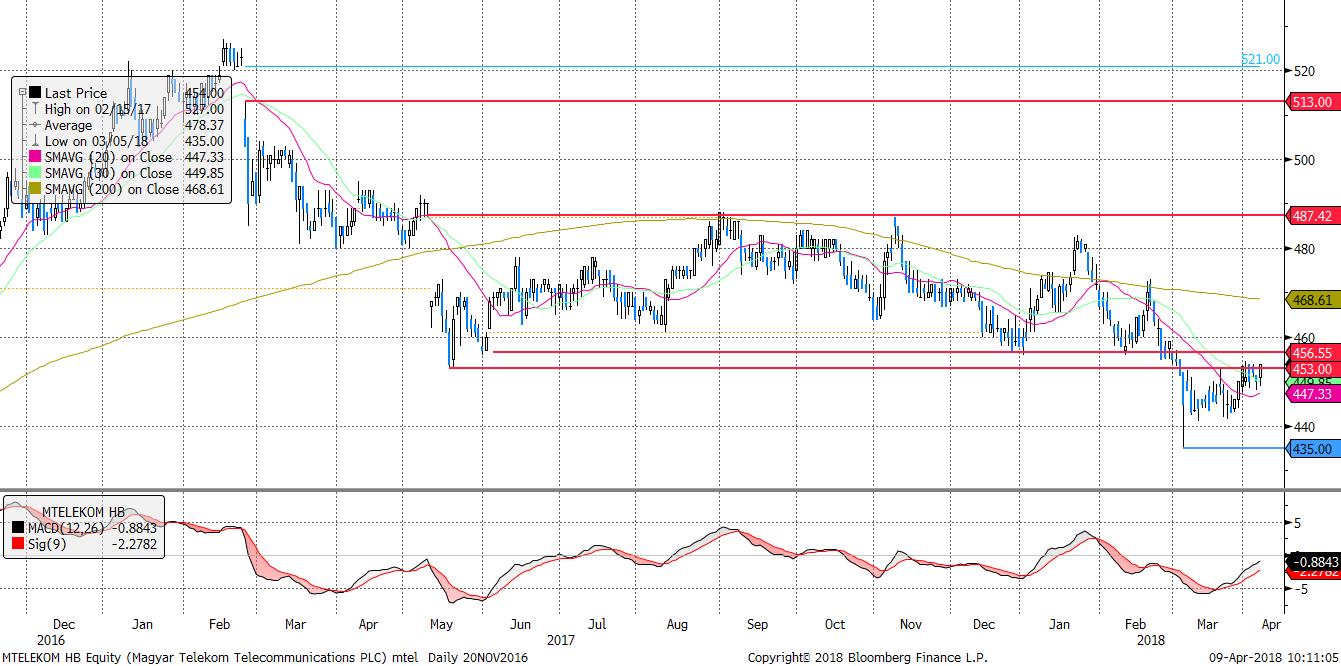Click the MTELEKOM HB Equity ticker description

(x=212, y=657)
